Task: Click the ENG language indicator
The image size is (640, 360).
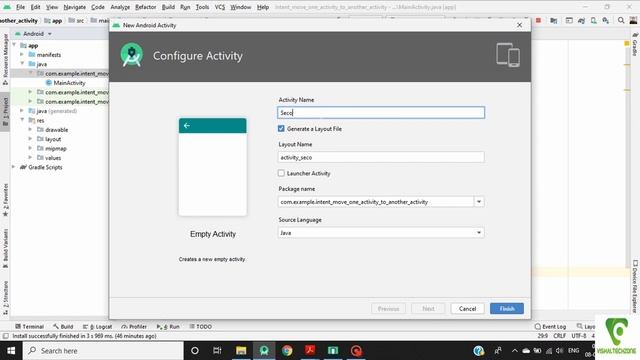Action: (x=573, y=351)
